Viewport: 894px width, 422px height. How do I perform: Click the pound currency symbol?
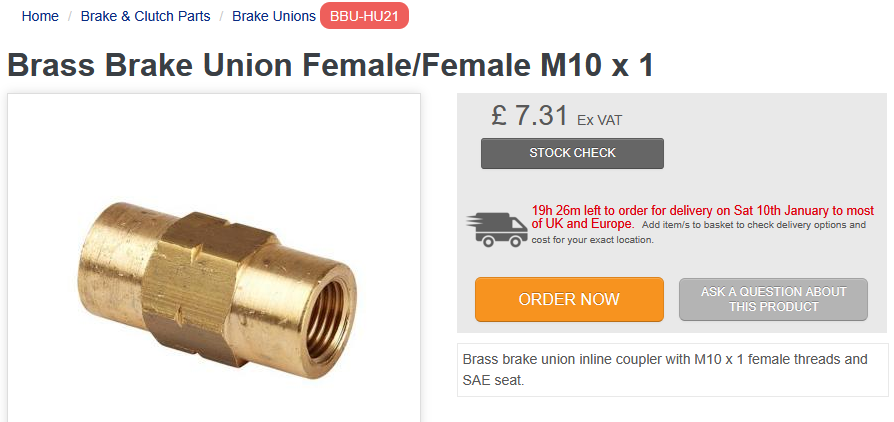click(x=499, y=116)
